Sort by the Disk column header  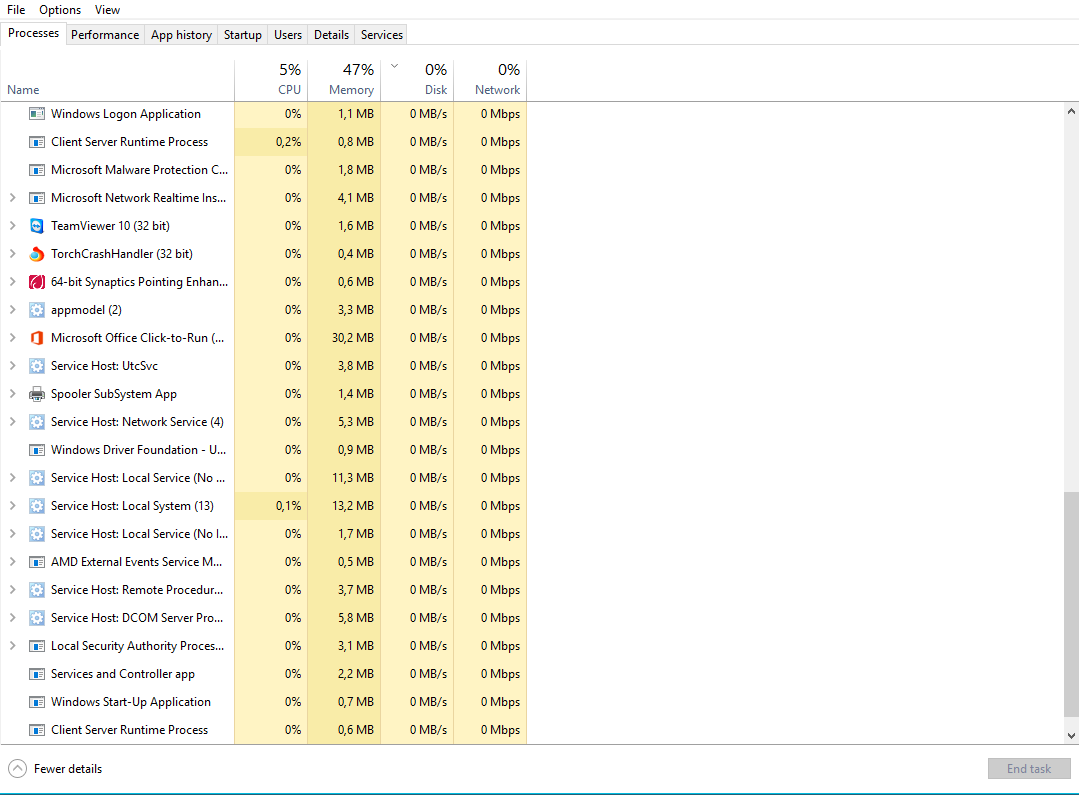pos(417,81)
